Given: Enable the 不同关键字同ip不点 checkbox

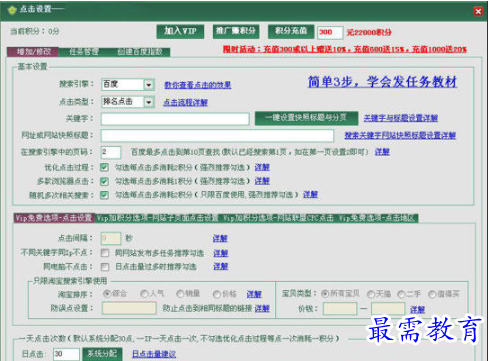Looking at the screenshot, I should point(105,253).
